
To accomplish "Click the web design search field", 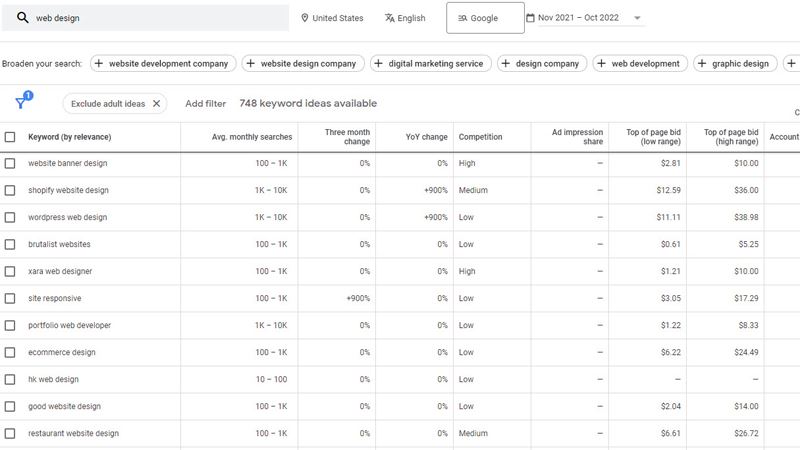I will tap(145, 18).
